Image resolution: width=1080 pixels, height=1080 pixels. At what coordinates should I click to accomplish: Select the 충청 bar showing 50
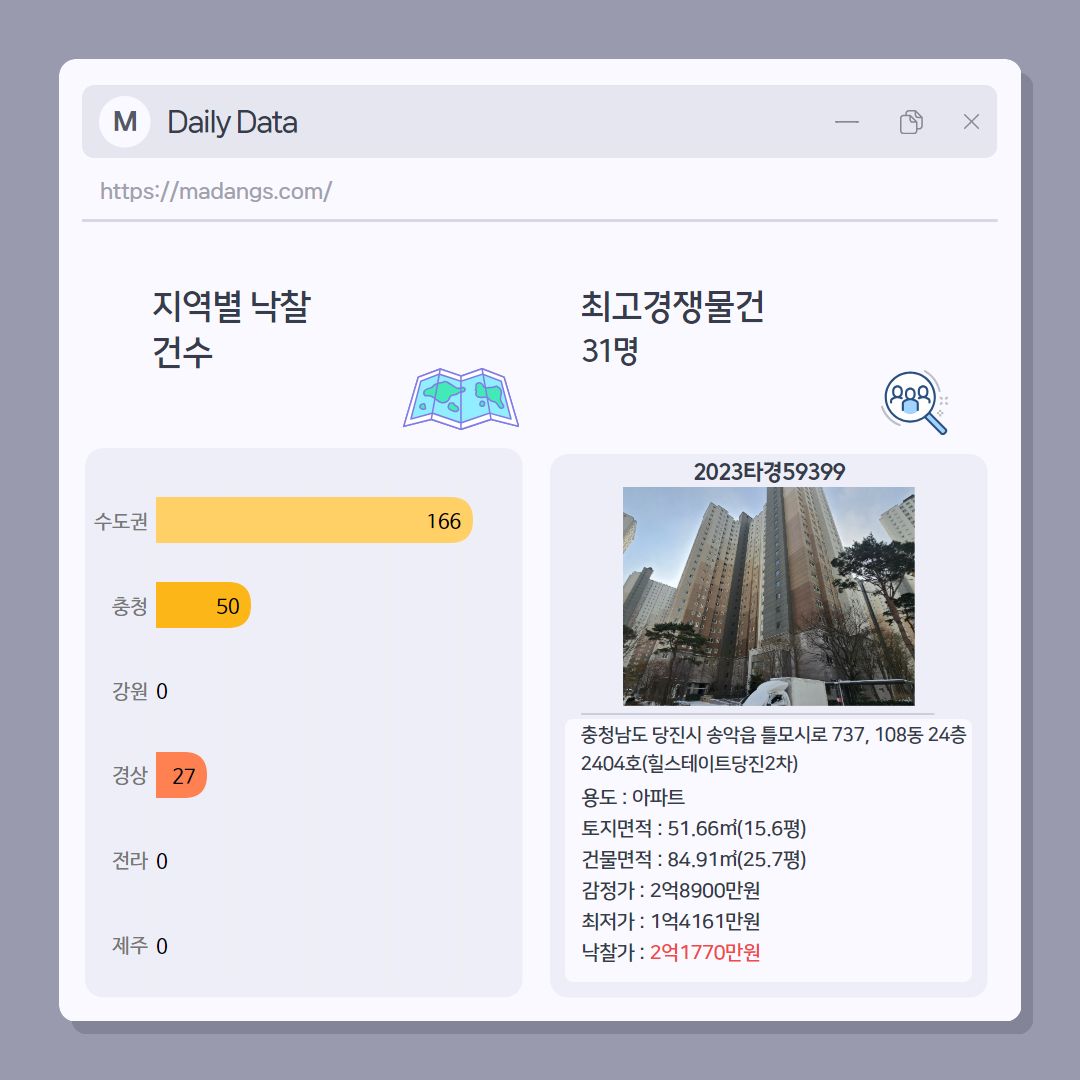(x=203, y=605)
